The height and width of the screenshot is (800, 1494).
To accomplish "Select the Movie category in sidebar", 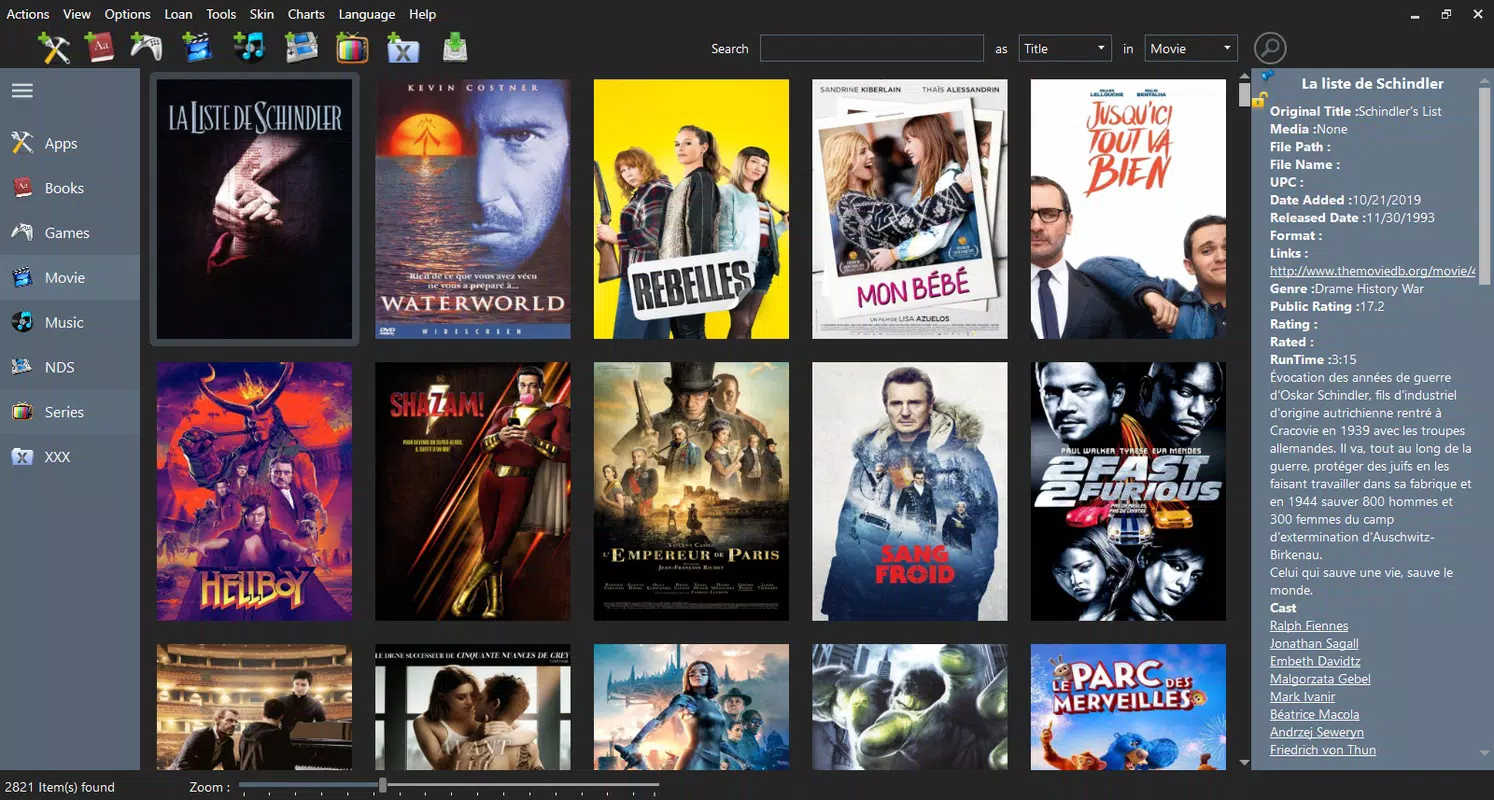I will pos(70,278).
